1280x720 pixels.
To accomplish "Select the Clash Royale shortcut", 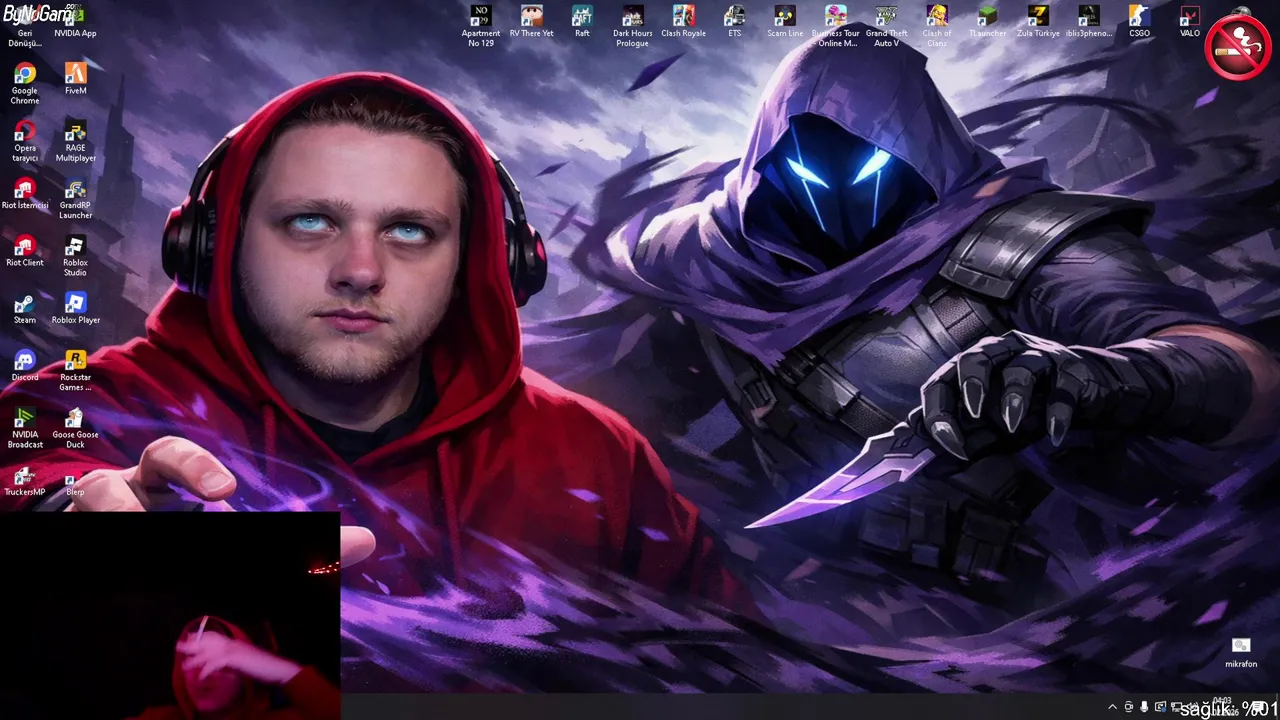I will pyautogui.click(x=683, y=22).
